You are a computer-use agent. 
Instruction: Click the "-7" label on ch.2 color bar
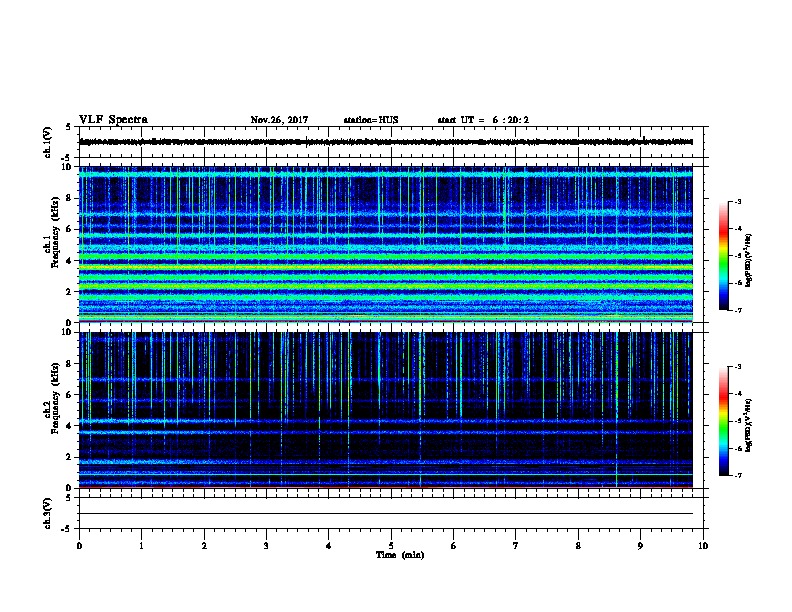coord(737,475)
